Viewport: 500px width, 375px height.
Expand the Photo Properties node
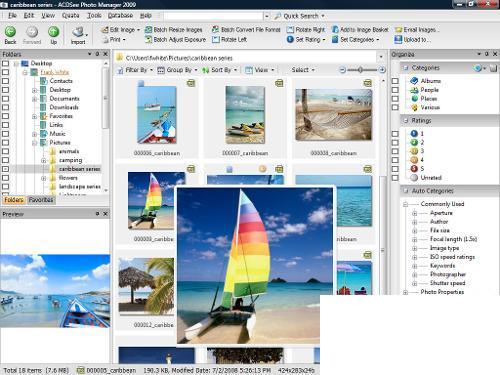(x=406, y=292)
